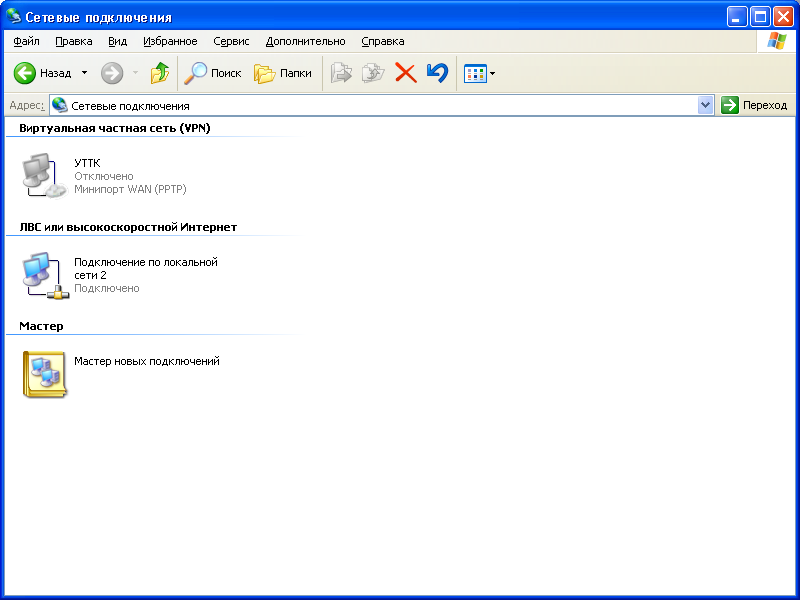Viewport: 800px width, 600px height.
Task: Expand the Views dropdown arrow
Action: 492,73
